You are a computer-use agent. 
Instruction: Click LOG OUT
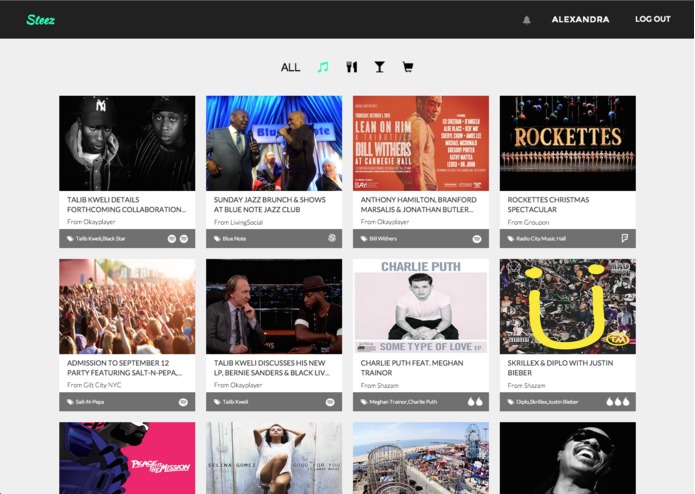(x=652, y=19)
